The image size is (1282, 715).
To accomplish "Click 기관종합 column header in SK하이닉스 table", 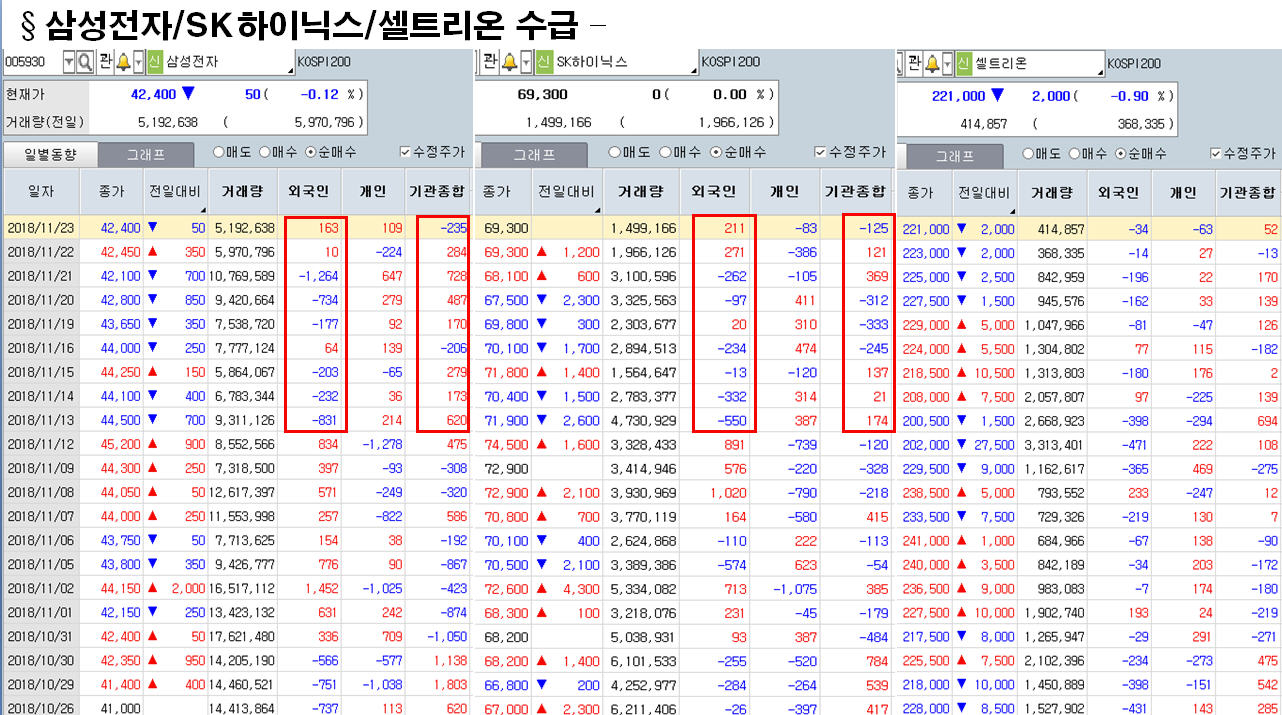I will coord(854,191).
